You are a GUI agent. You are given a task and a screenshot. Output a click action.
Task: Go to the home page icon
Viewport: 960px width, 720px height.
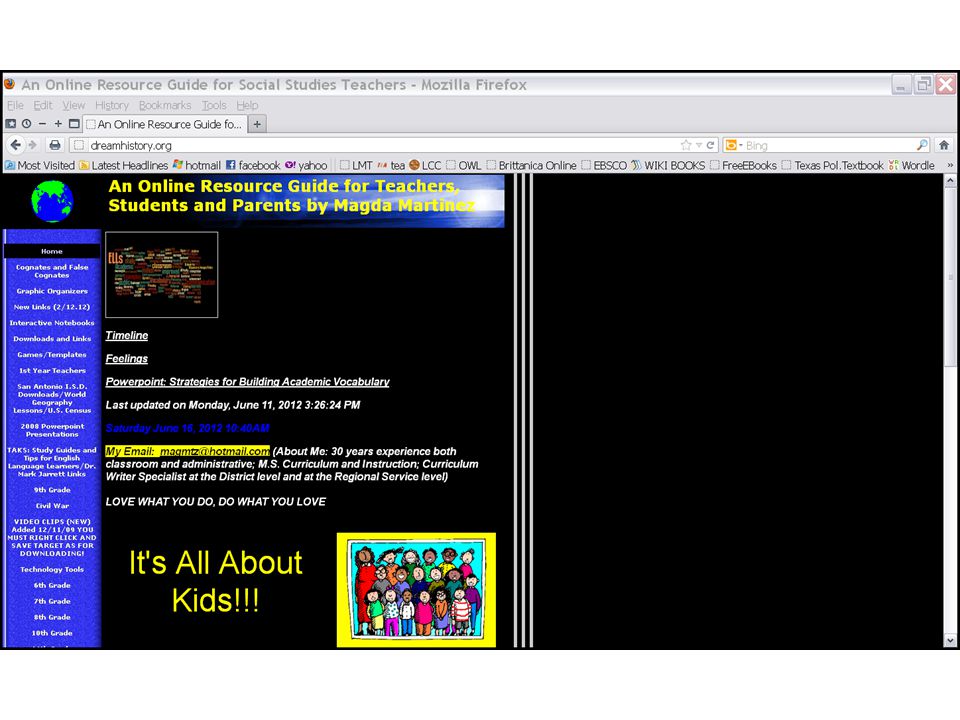(944, 145)
